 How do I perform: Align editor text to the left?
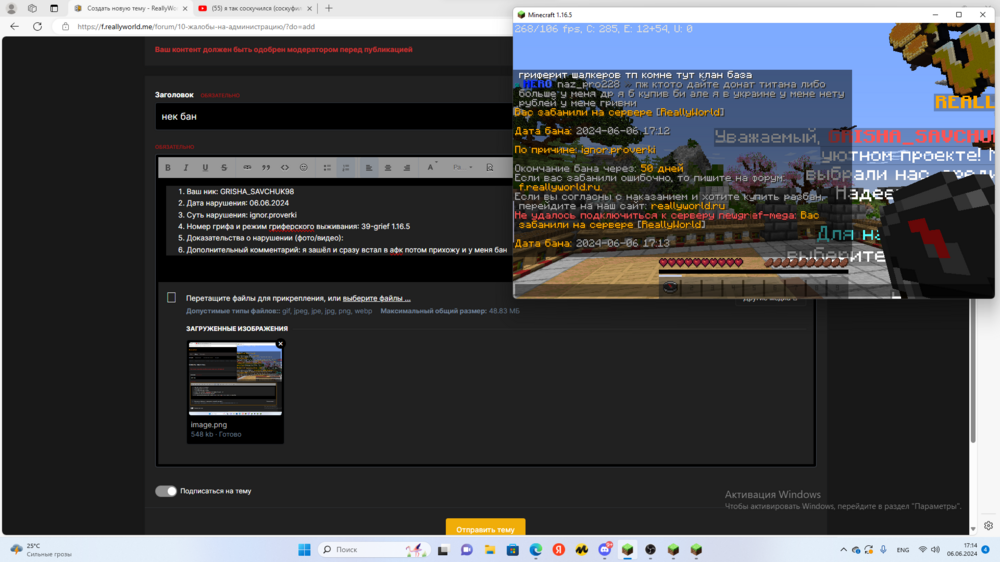[369, 168]
